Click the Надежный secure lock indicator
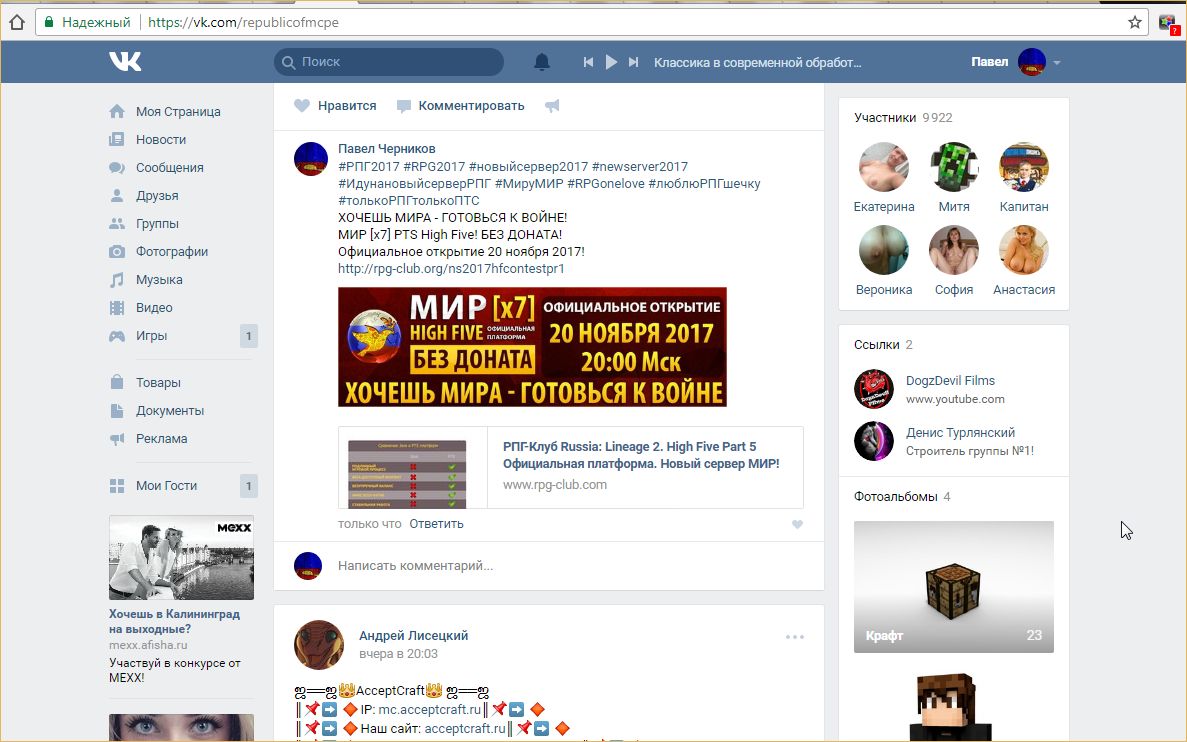The height and width of the screenshot is (742, 1187). 87,23
